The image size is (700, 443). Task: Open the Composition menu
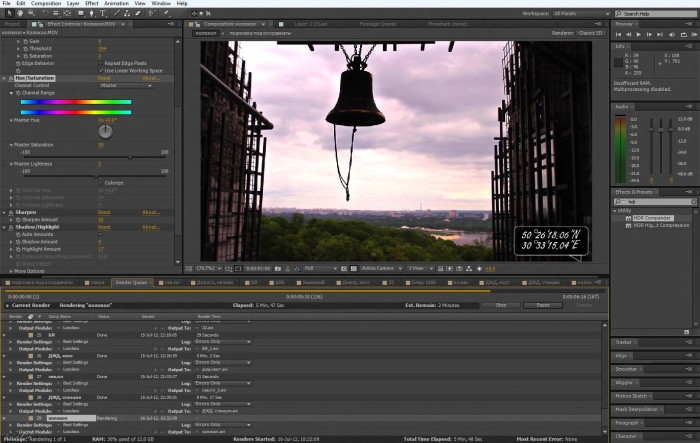(46, 3)
